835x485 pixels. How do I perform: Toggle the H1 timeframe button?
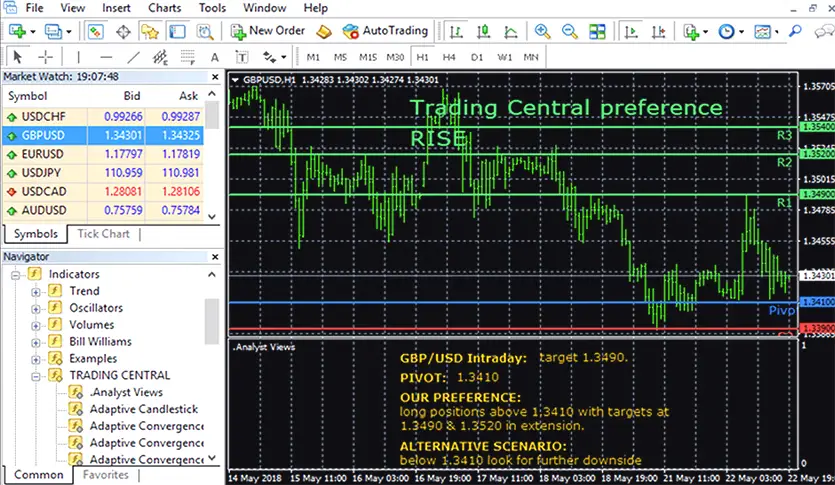point(422,57)
